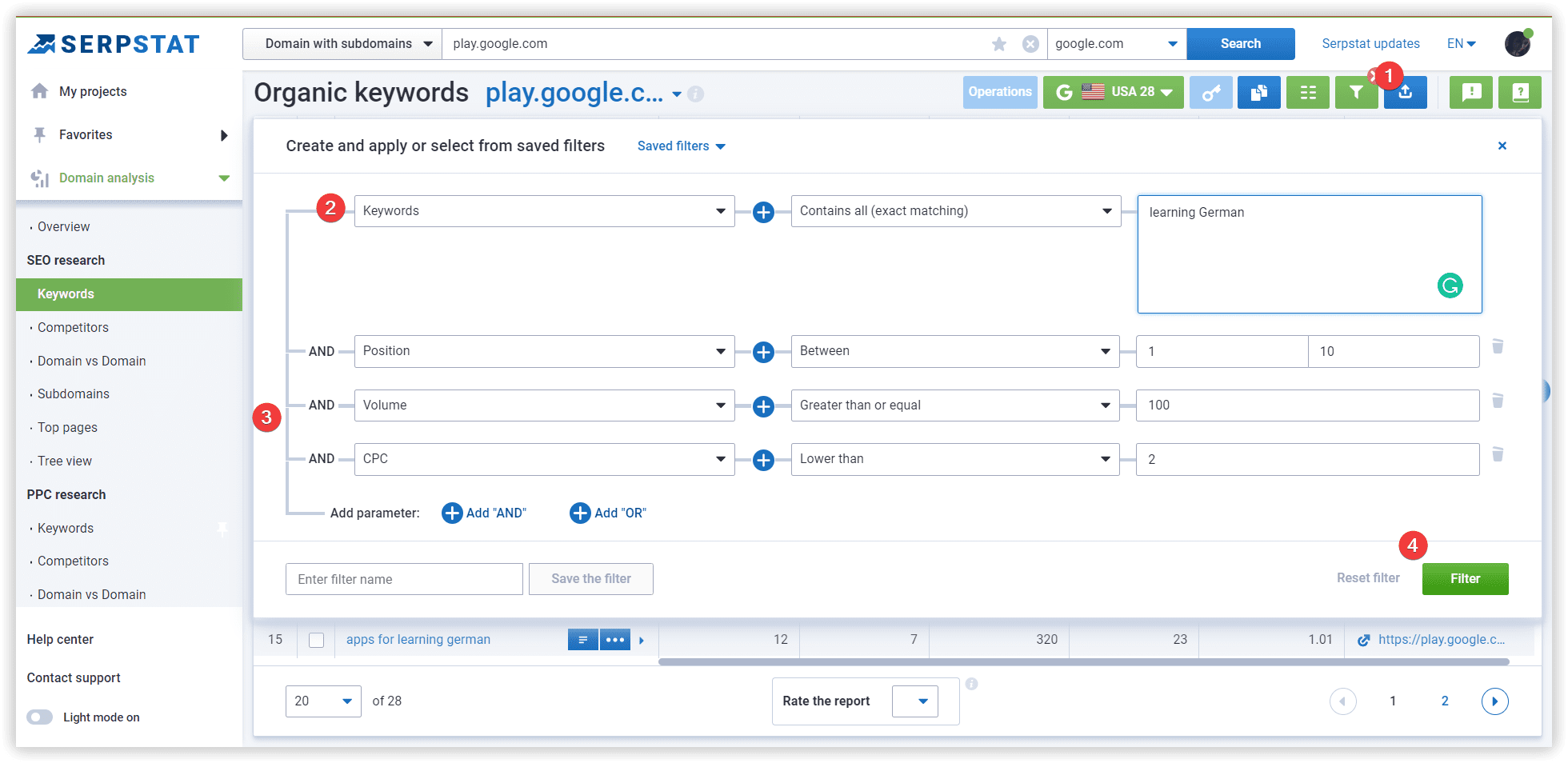Open Top pages in sidebar

(x=67, y=428)
